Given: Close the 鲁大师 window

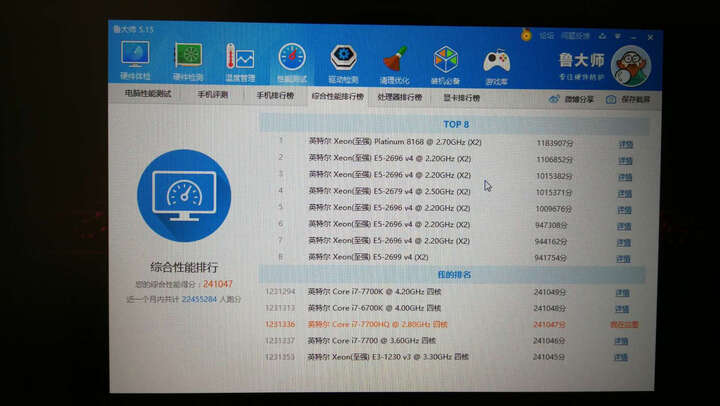Looking at the screenshot, I should click(650, 38).
